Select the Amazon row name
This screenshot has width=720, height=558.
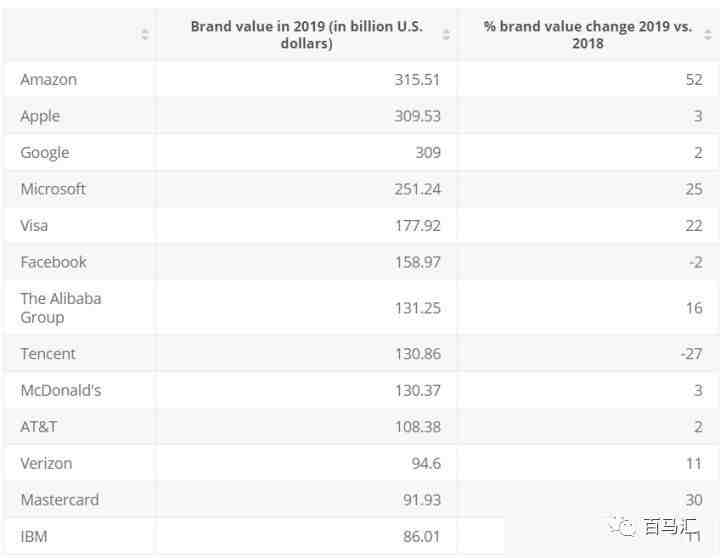point(48,79)
